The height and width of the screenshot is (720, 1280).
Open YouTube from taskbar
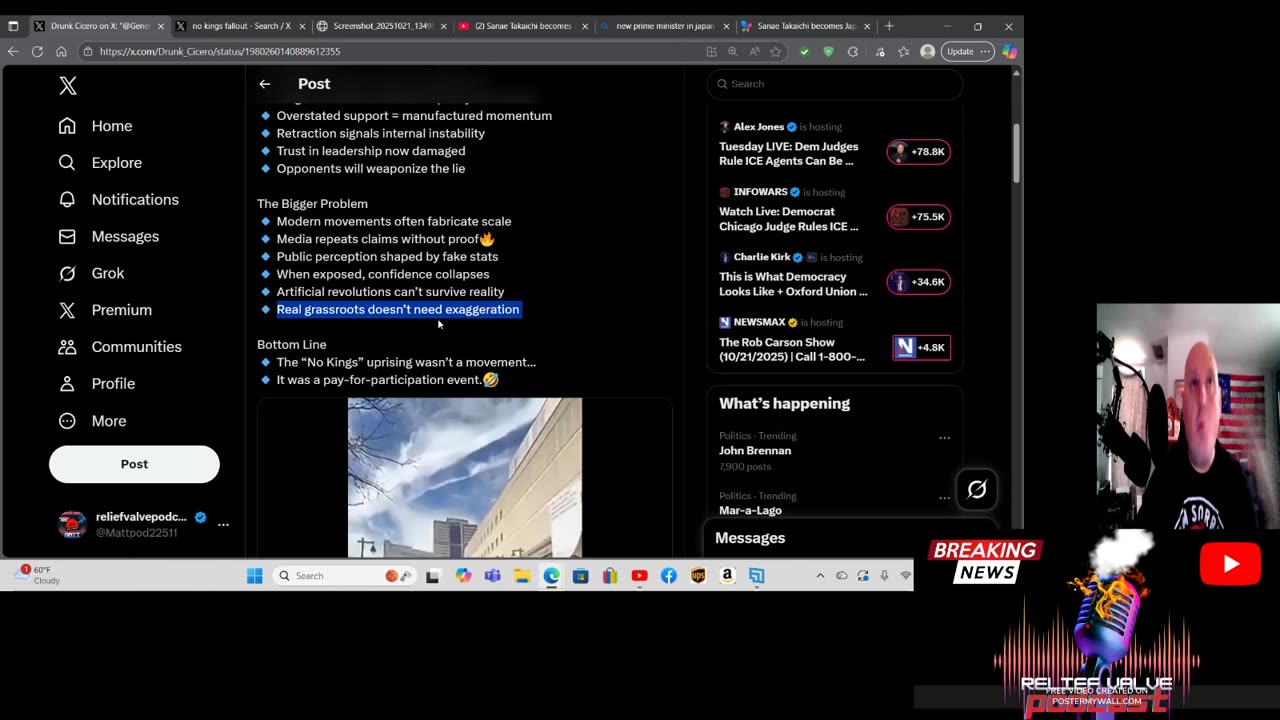[639, 575]
